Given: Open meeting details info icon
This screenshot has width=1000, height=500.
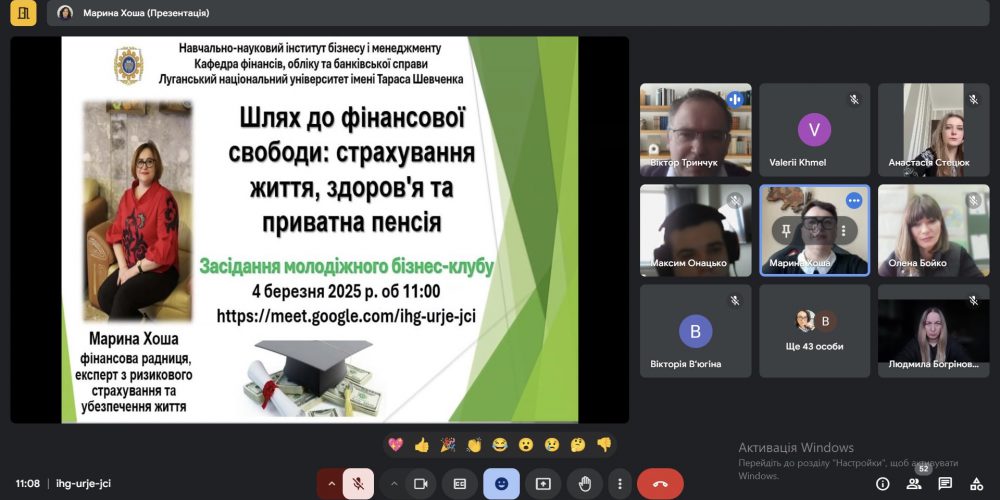Looking at the screenshot, I should coord(883,484).
